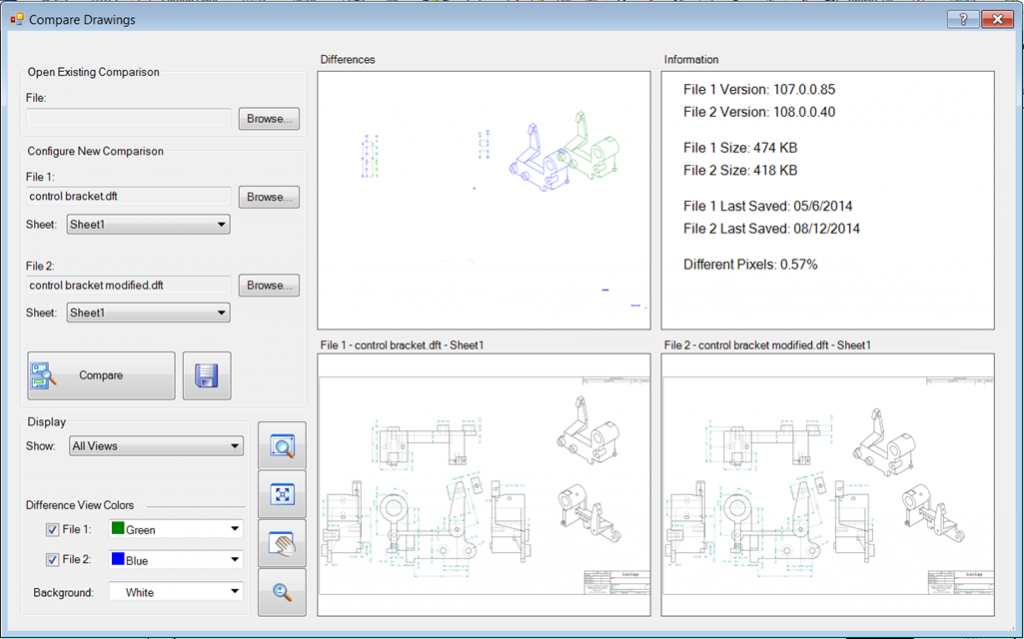Click the text File 1 Version: 107.0.0.85

point(759,90)
